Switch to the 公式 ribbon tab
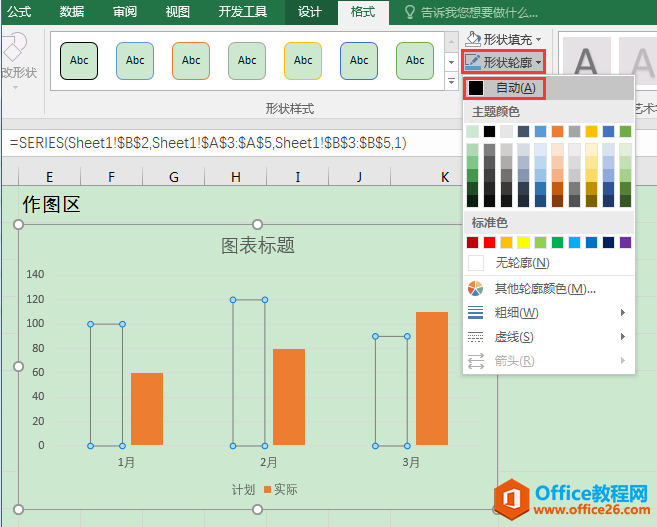The image size is (657, 527). click(x=19, y=12)
